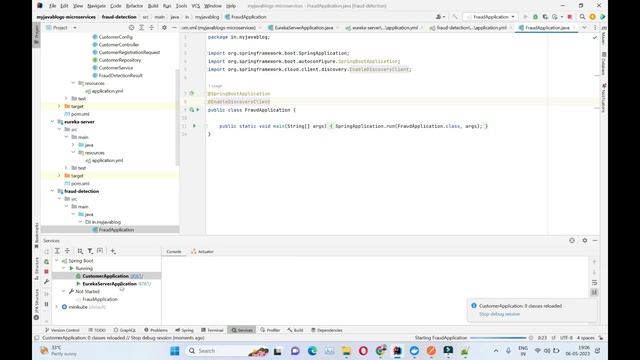Hide the Project panel with minus icon
This screenshot has width=640, height=360.
174,27
